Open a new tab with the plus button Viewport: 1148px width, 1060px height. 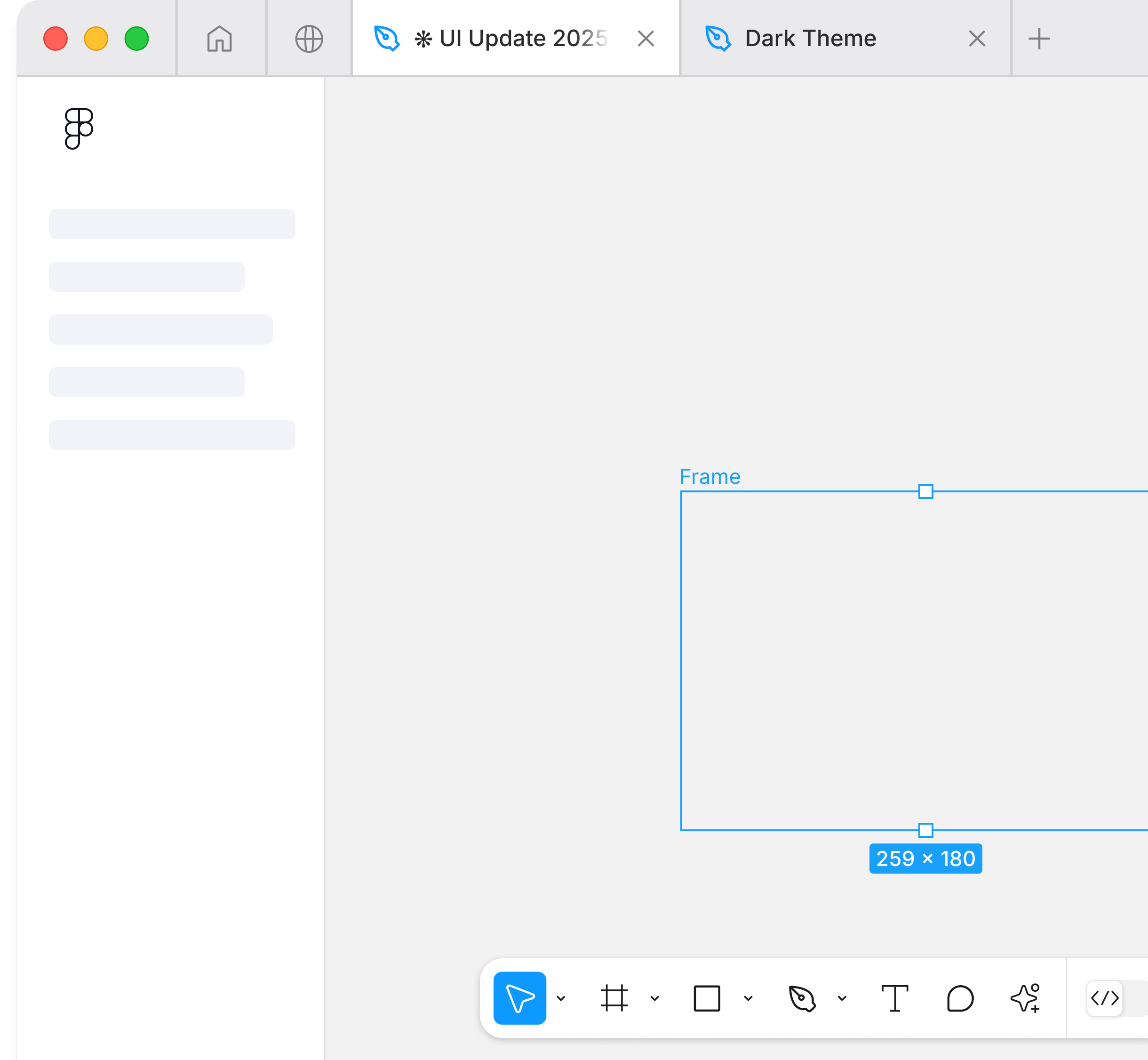click(1040, 39)
